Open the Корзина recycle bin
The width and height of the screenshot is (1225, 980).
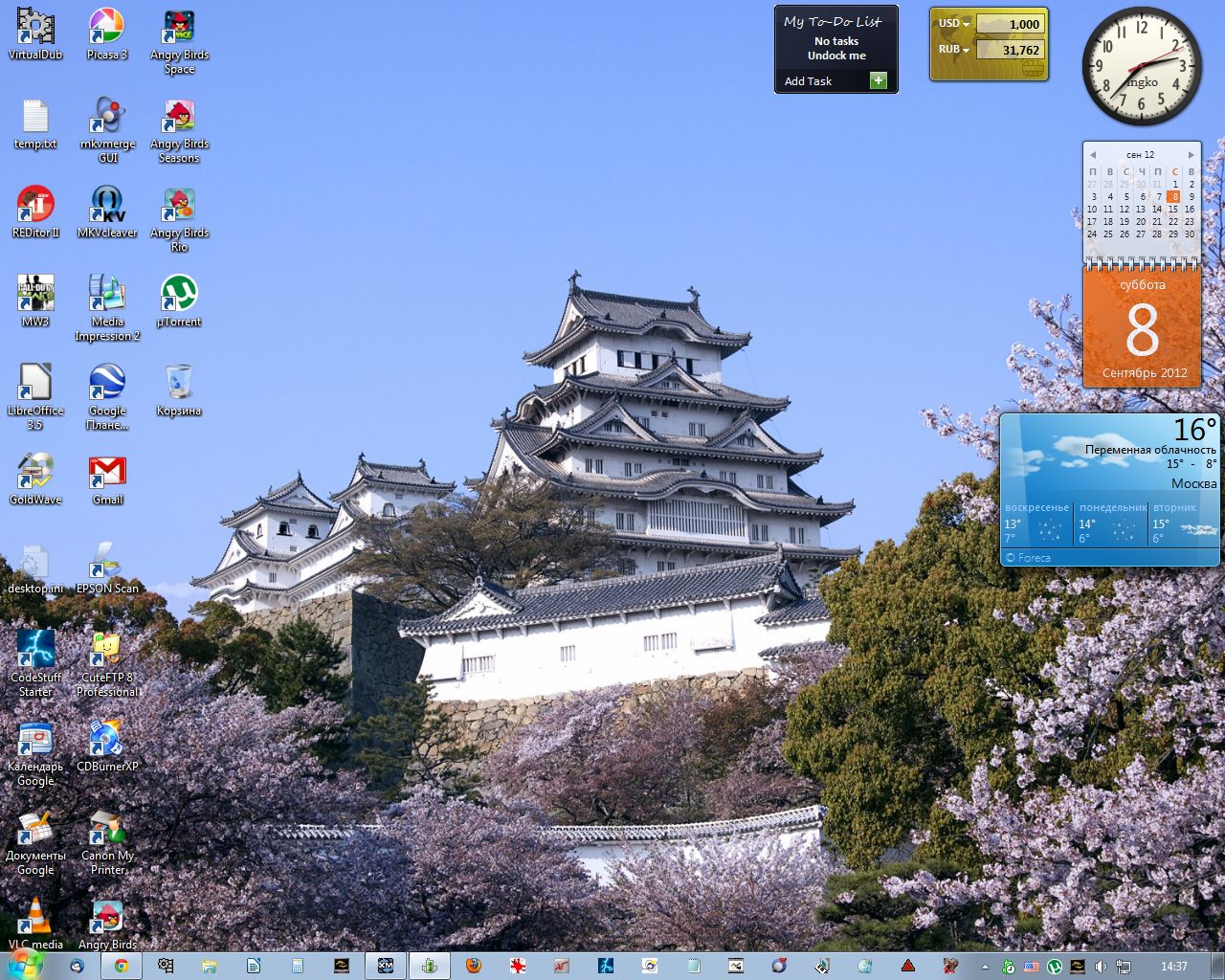click(x=179, y=384)
